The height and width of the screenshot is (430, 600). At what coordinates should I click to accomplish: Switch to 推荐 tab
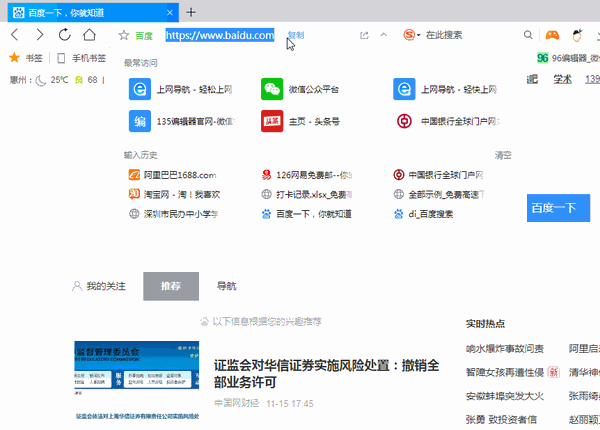171,286
